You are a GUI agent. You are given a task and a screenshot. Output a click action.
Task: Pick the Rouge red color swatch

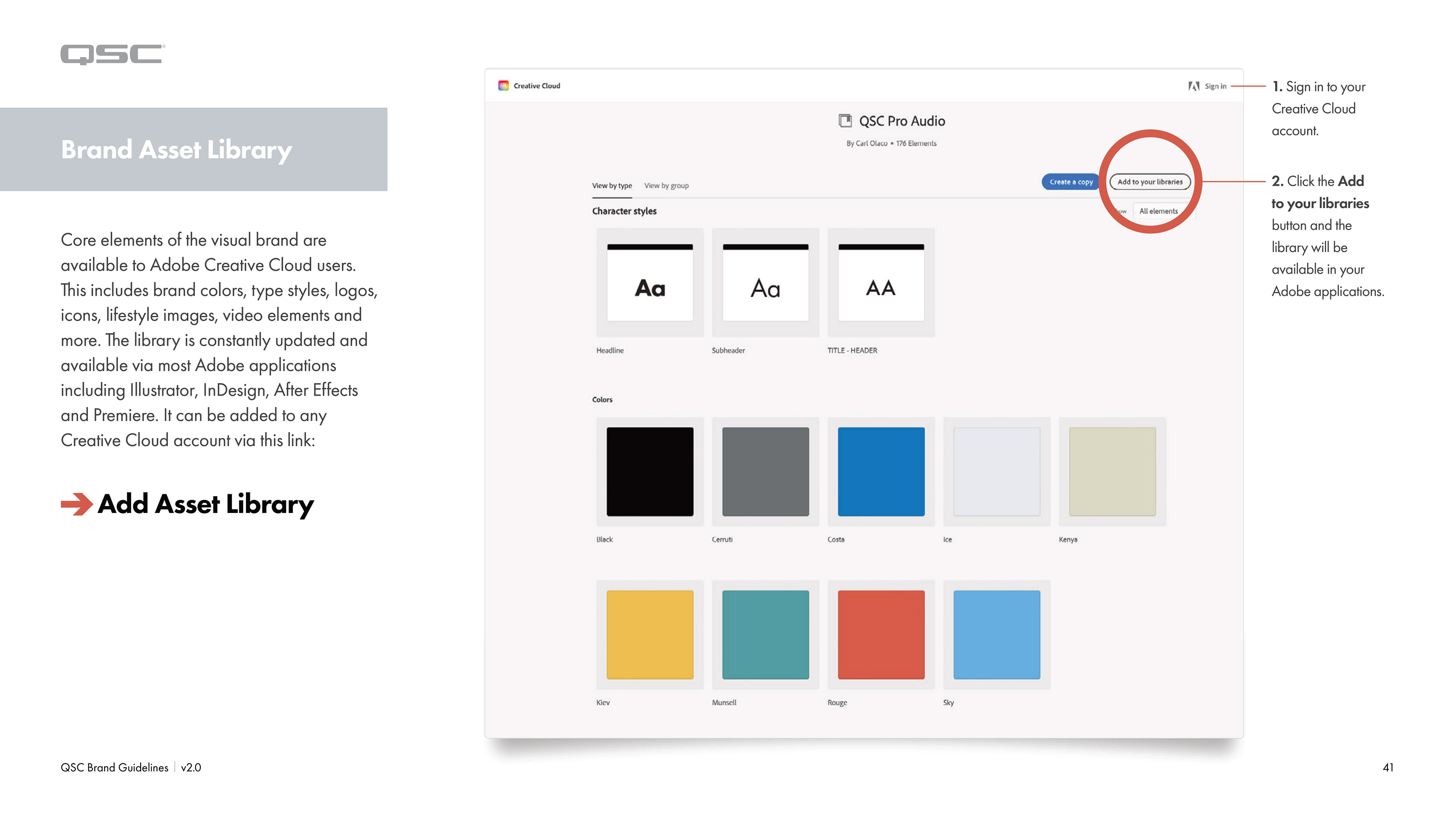tap(880, 635)
